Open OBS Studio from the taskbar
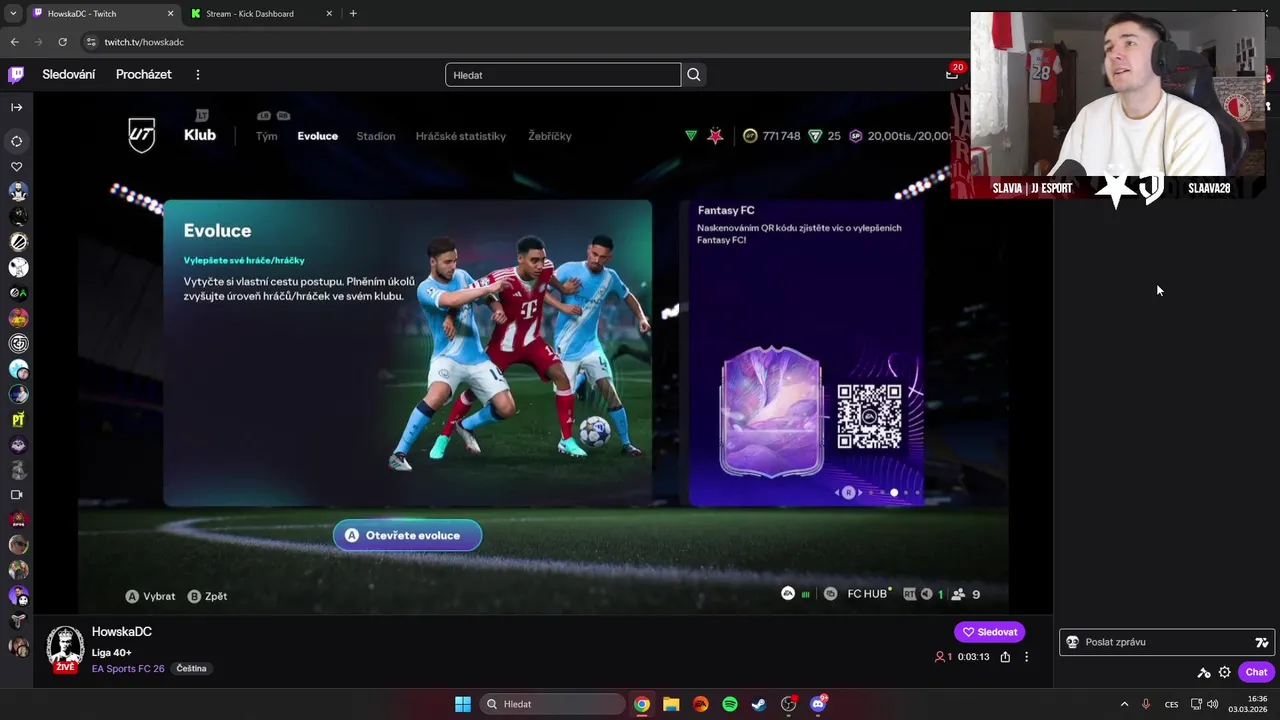 pos(788,704)
